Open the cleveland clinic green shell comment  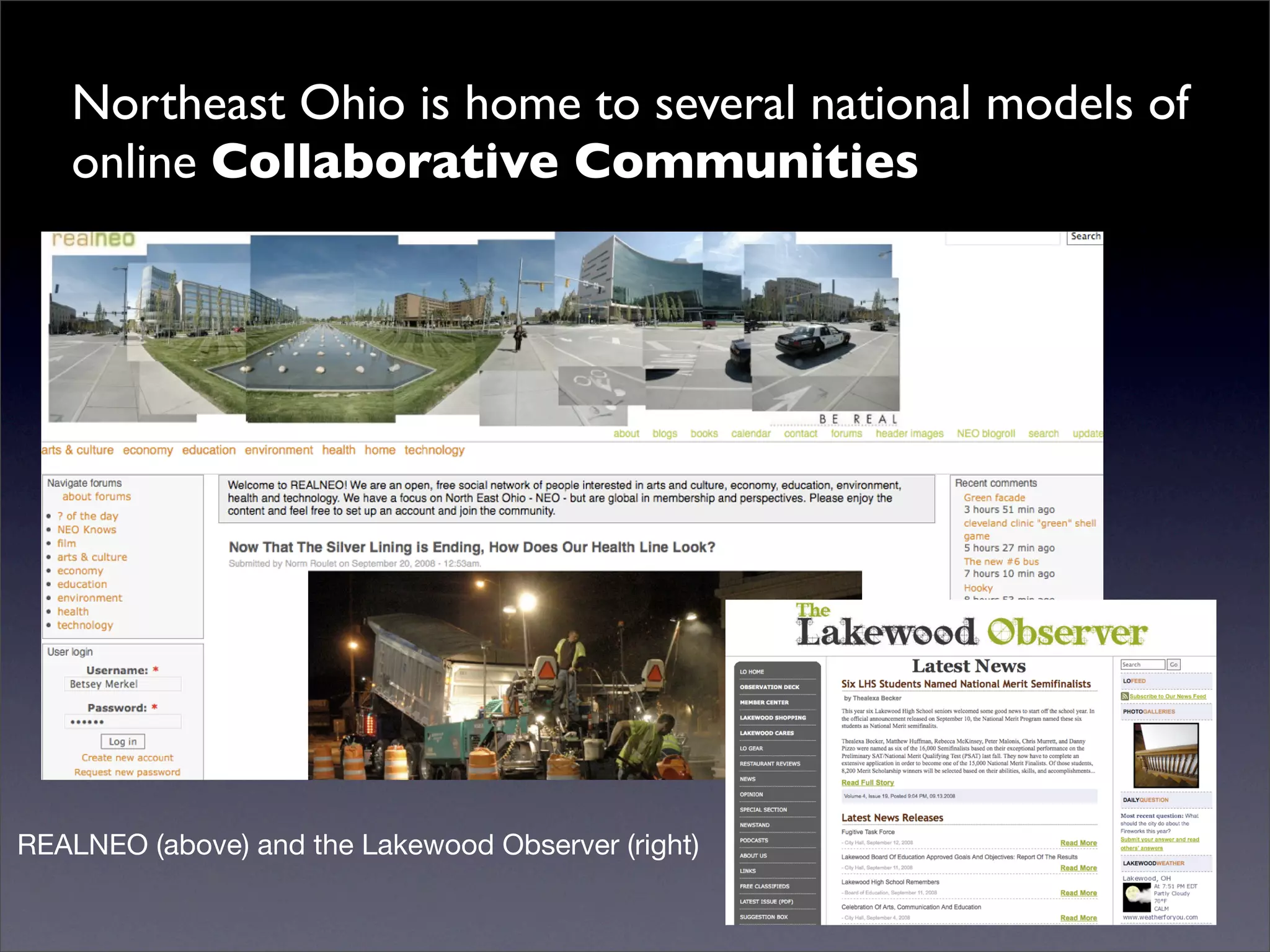tap(1029, 529)
